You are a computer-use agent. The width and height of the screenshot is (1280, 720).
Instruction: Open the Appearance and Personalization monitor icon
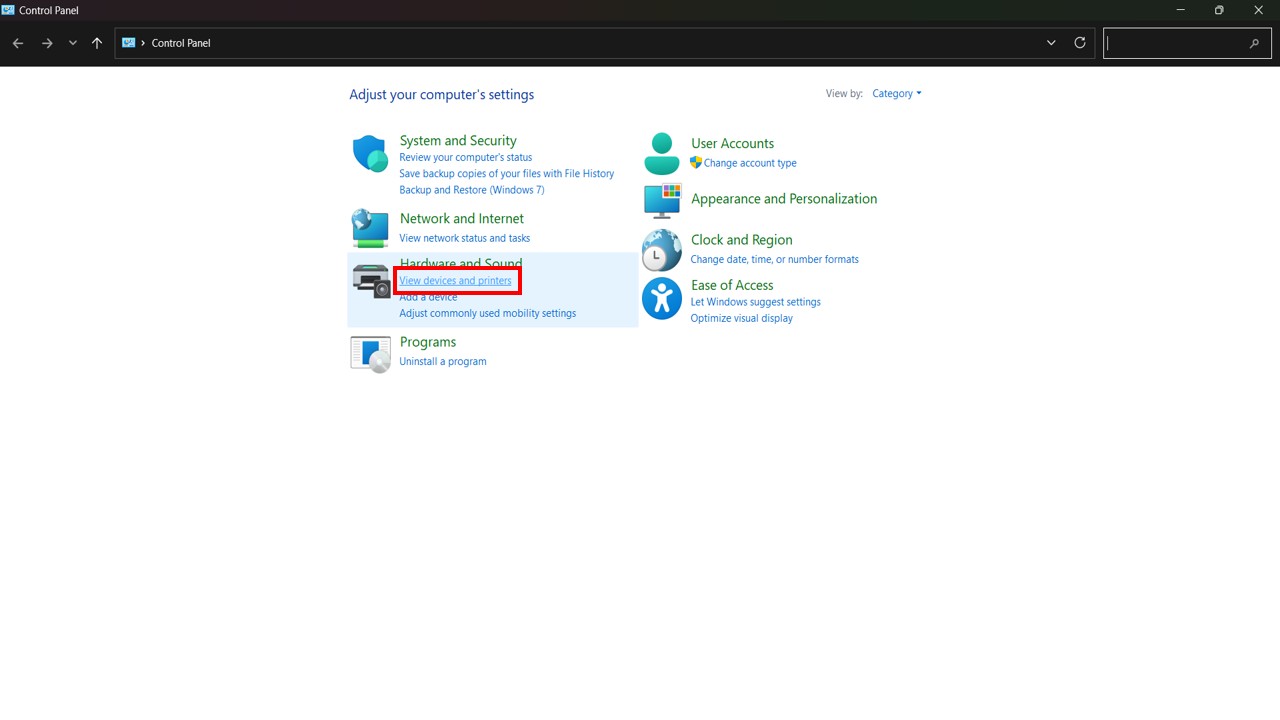click(x=661, y=201)
